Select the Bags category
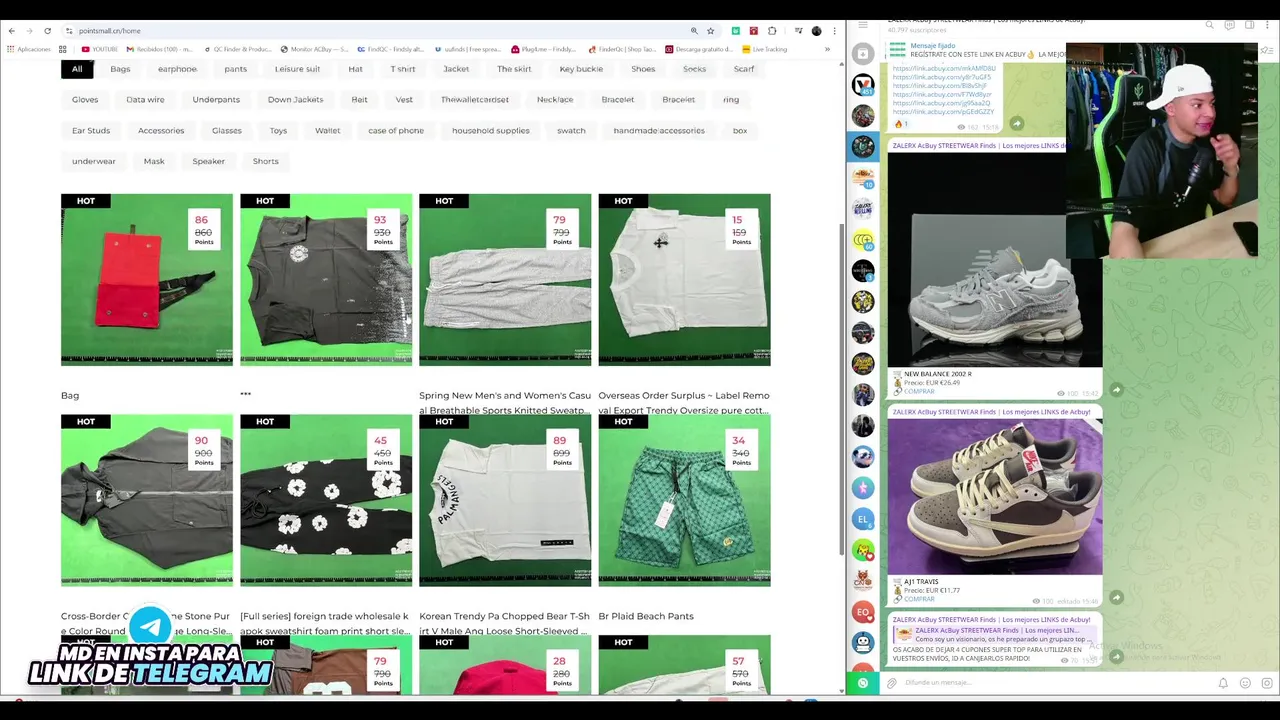Image resolution: width=1280 pixels, height=720 pixels. click(120, 69)
